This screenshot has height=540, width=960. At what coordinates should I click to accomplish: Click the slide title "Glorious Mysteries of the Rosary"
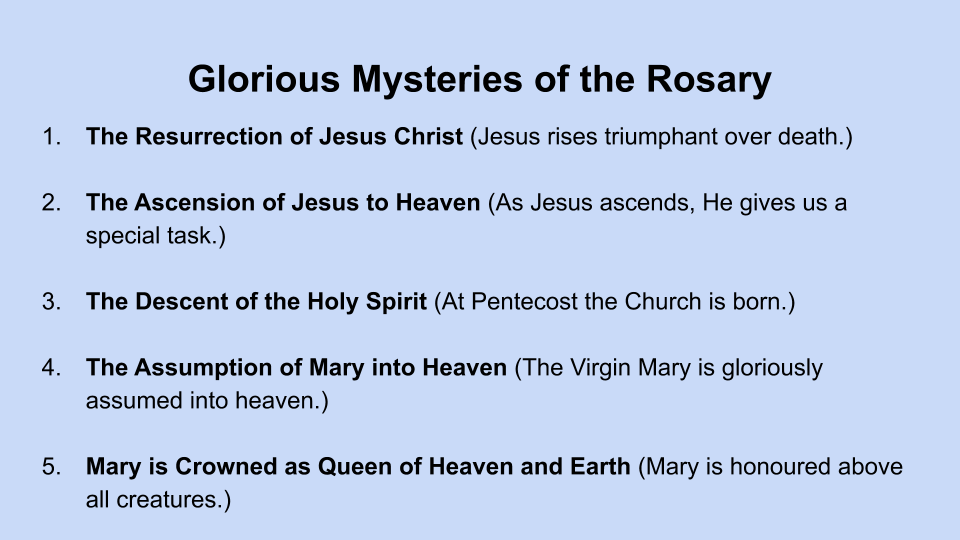click(480, 80)
